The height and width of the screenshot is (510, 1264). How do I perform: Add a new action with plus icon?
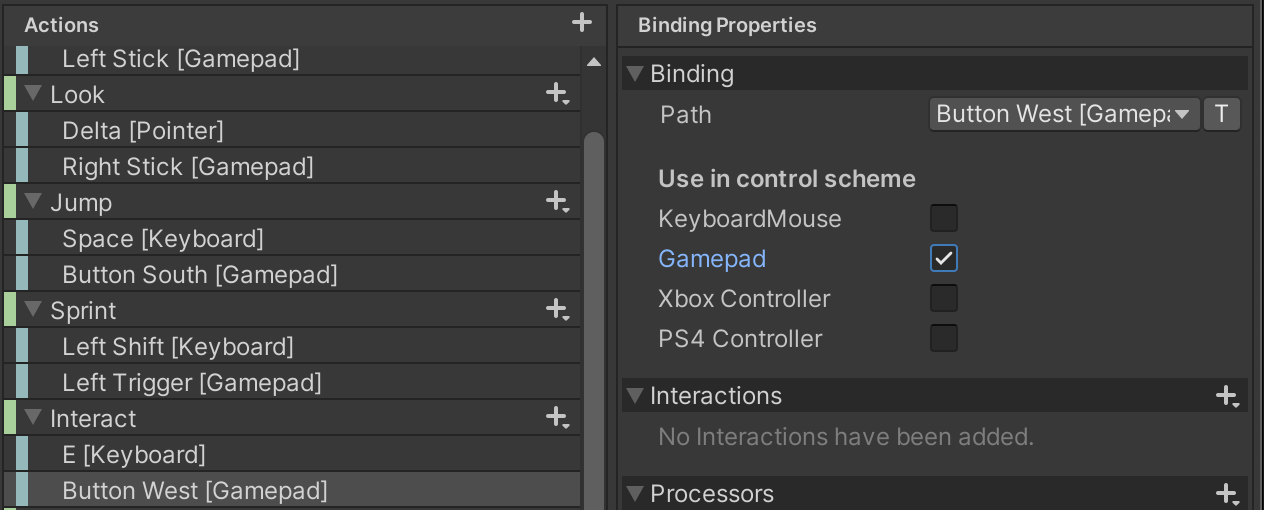pos(582,22)
